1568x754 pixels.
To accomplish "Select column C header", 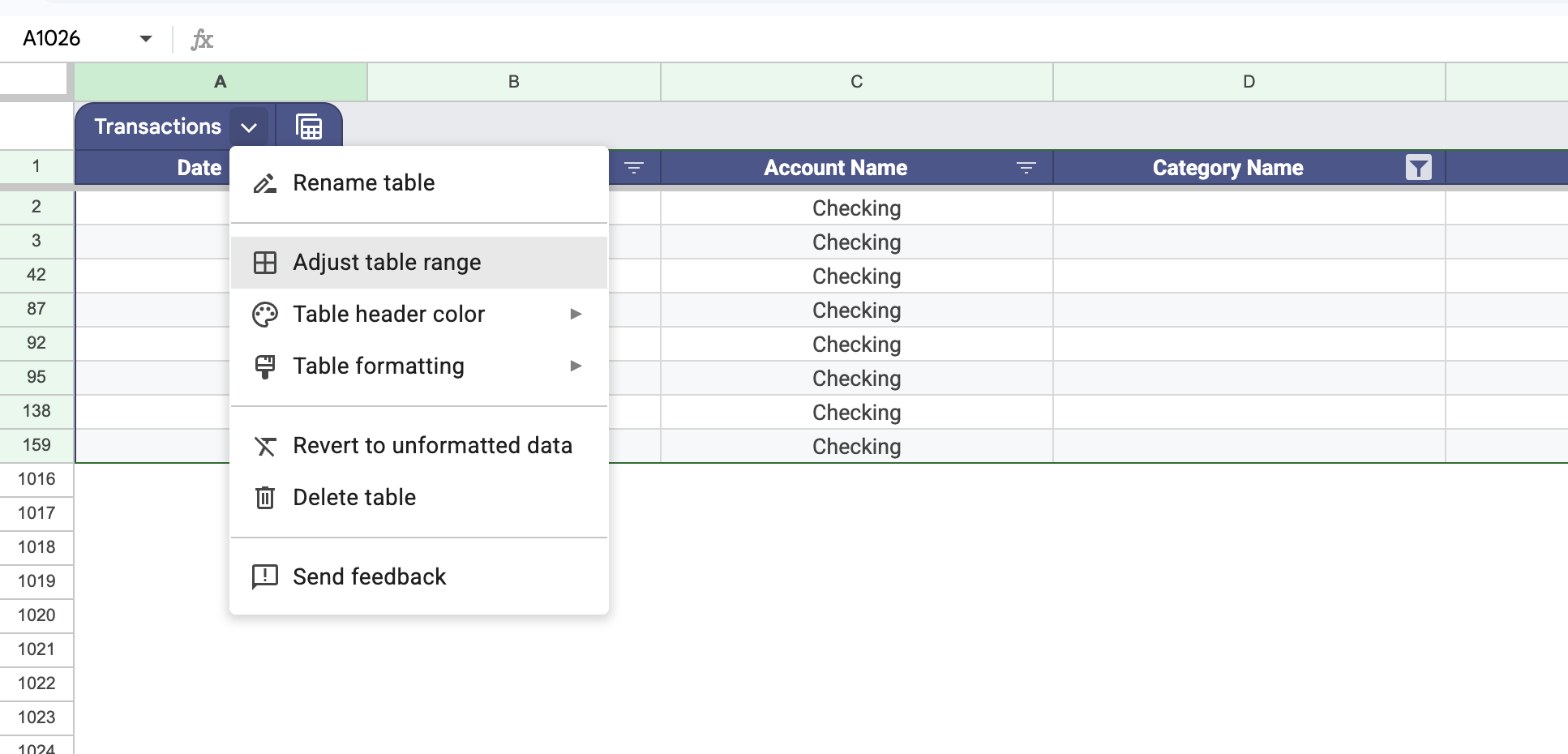I will click(x=857, y=82).
